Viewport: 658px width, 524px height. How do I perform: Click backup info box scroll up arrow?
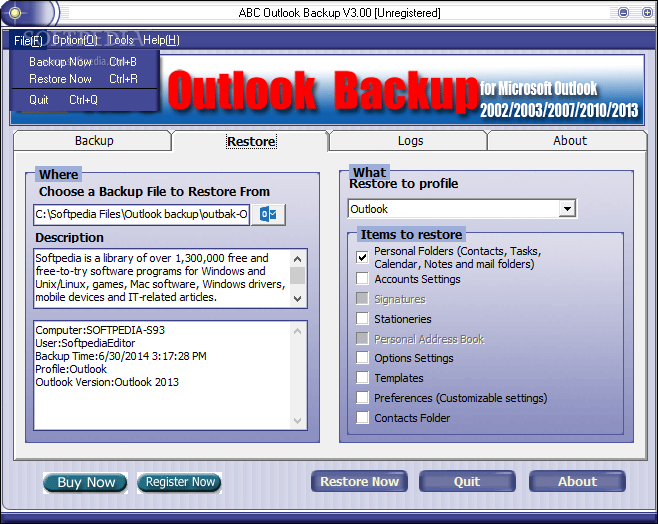pos(298,331)
